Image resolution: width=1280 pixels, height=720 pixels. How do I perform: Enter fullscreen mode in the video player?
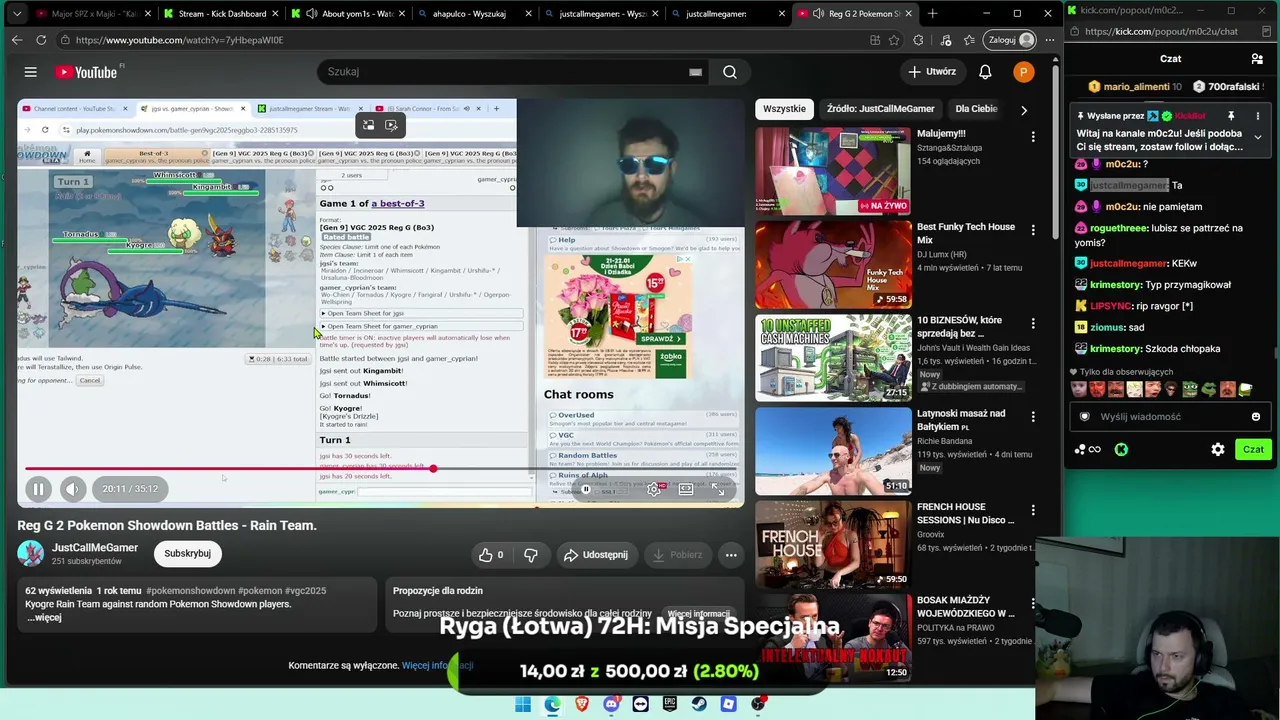point(718,489)
